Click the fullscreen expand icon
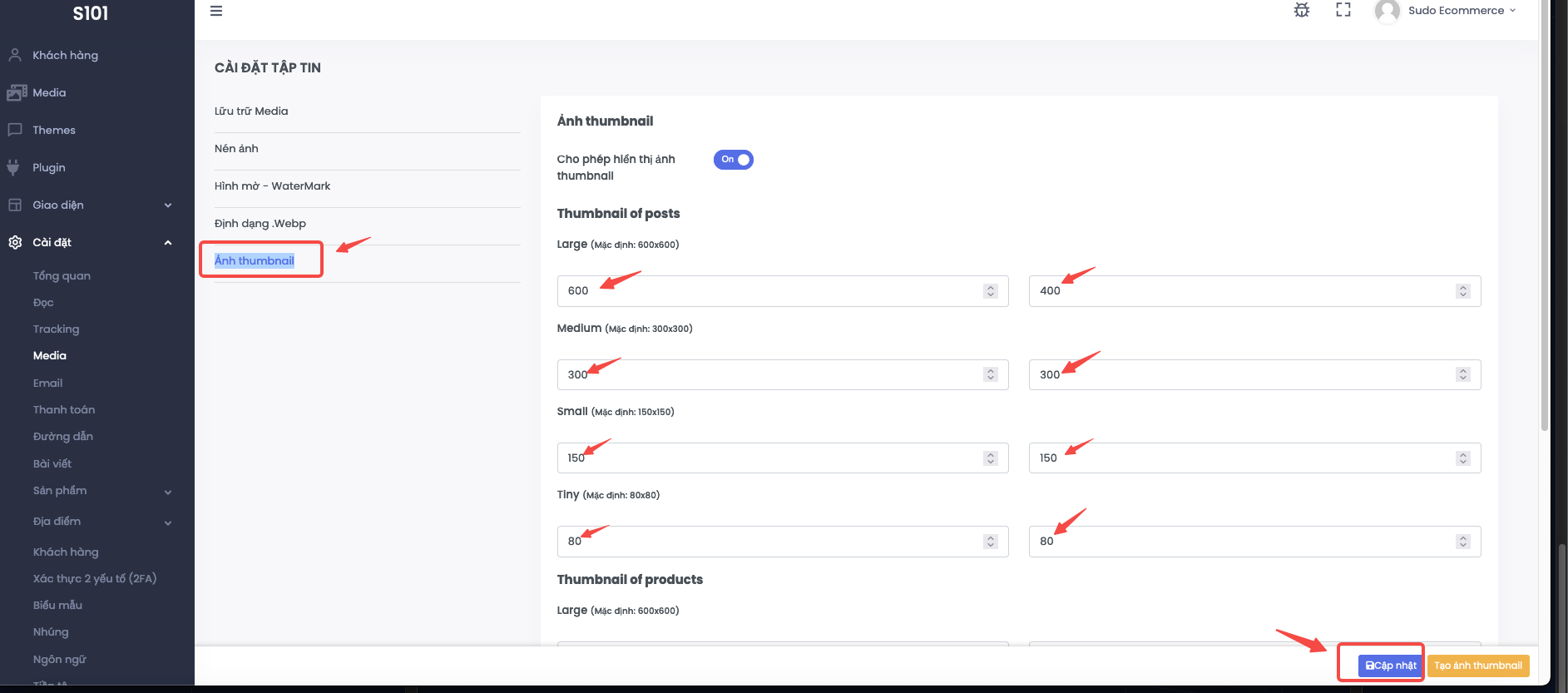 [1343, 10]
